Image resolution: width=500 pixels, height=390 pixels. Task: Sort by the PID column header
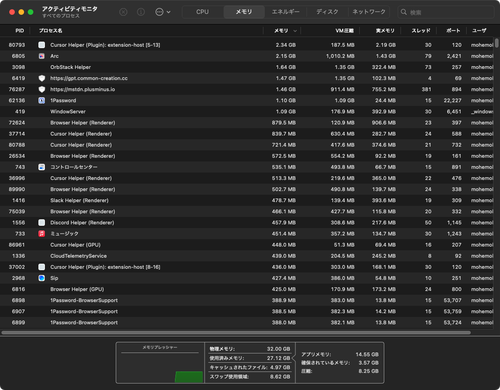tap(20, 31)
